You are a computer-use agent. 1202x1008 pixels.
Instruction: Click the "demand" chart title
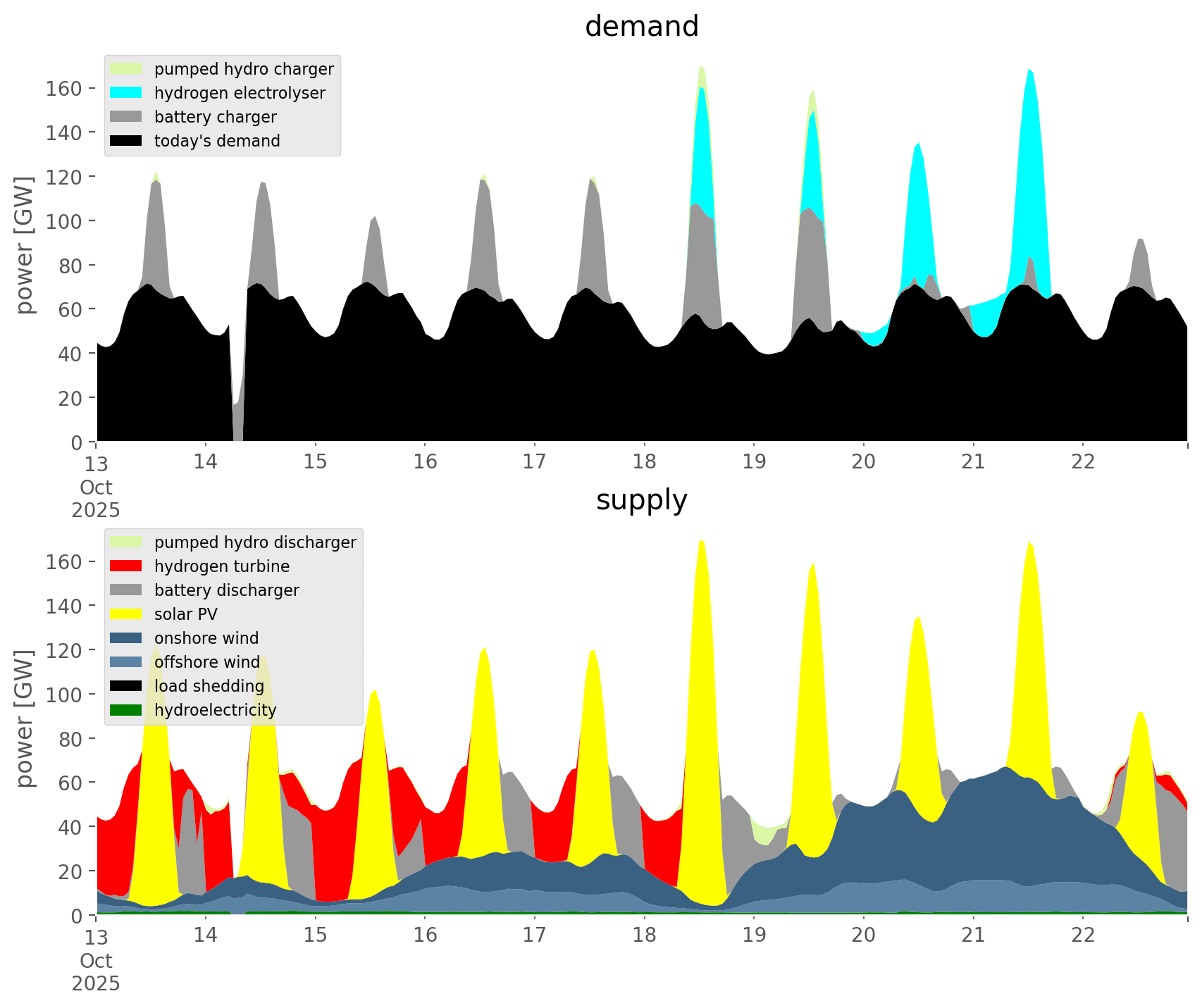[x=641, y=27]
